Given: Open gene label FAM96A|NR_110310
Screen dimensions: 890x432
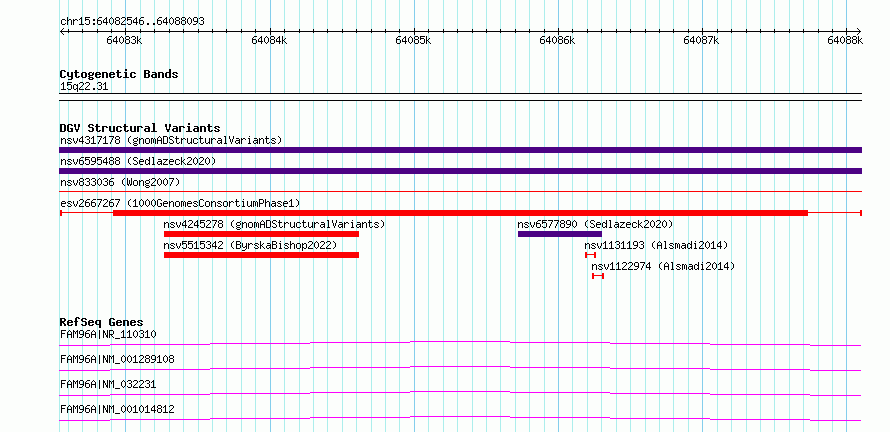Looking at the screenshot, I should 108,334.
